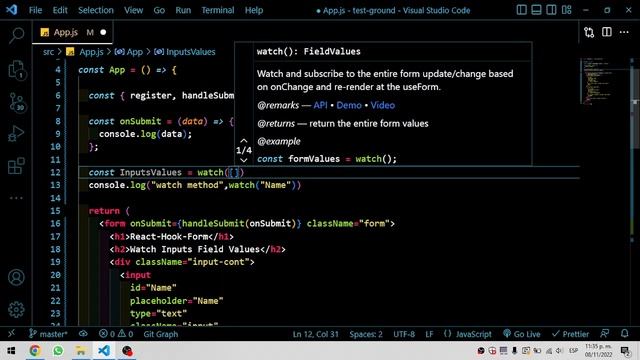The height and width of the screenshot is (360, 640).
Task: Open the Edit menu
Action: tap(60, 10)
